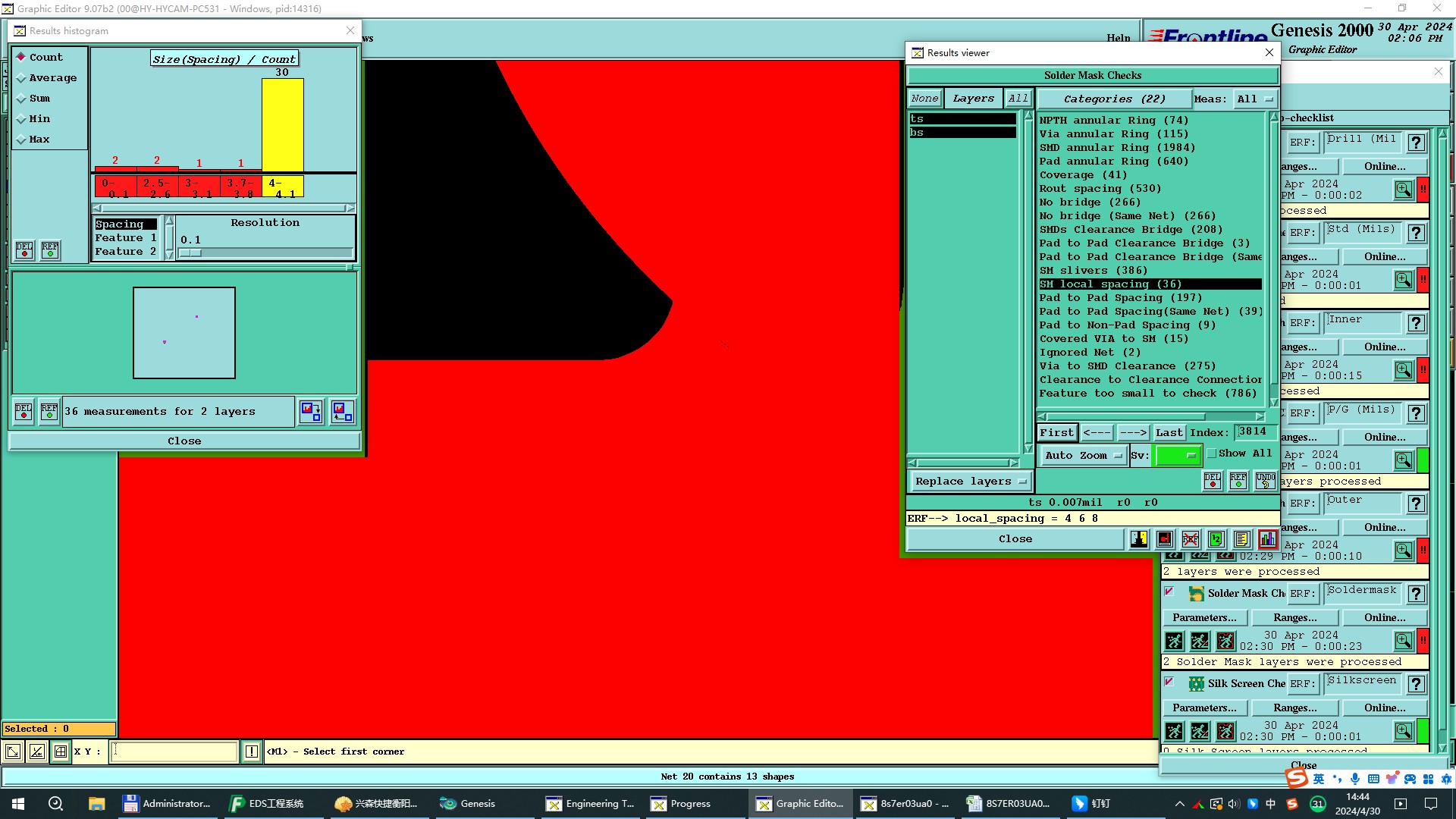The image size is (1456, 819).
Task: Enable the Show All checkbox
Action: tap(1212, 453)
